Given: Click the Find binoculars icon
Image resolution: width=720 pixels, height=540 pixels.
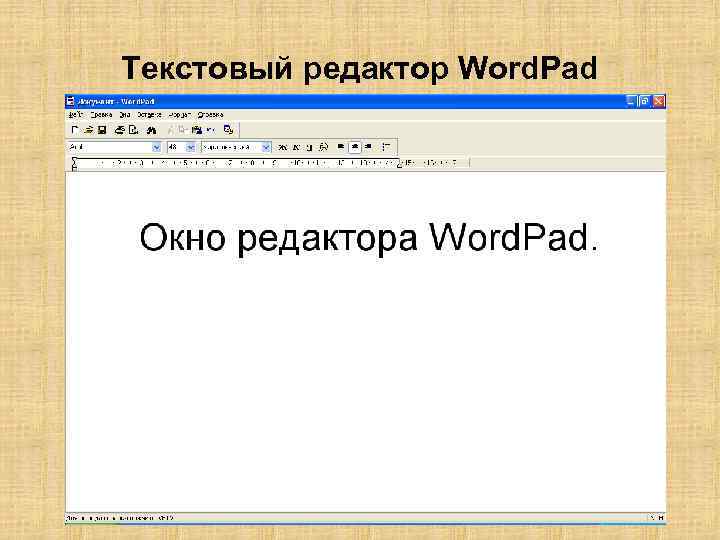Looking at the screenshot, I should coord(152,130).
